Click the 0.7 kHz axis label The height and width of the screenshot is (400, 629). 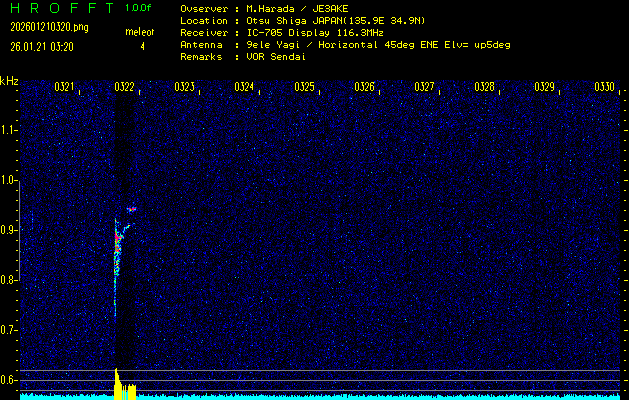click(10, 330)
